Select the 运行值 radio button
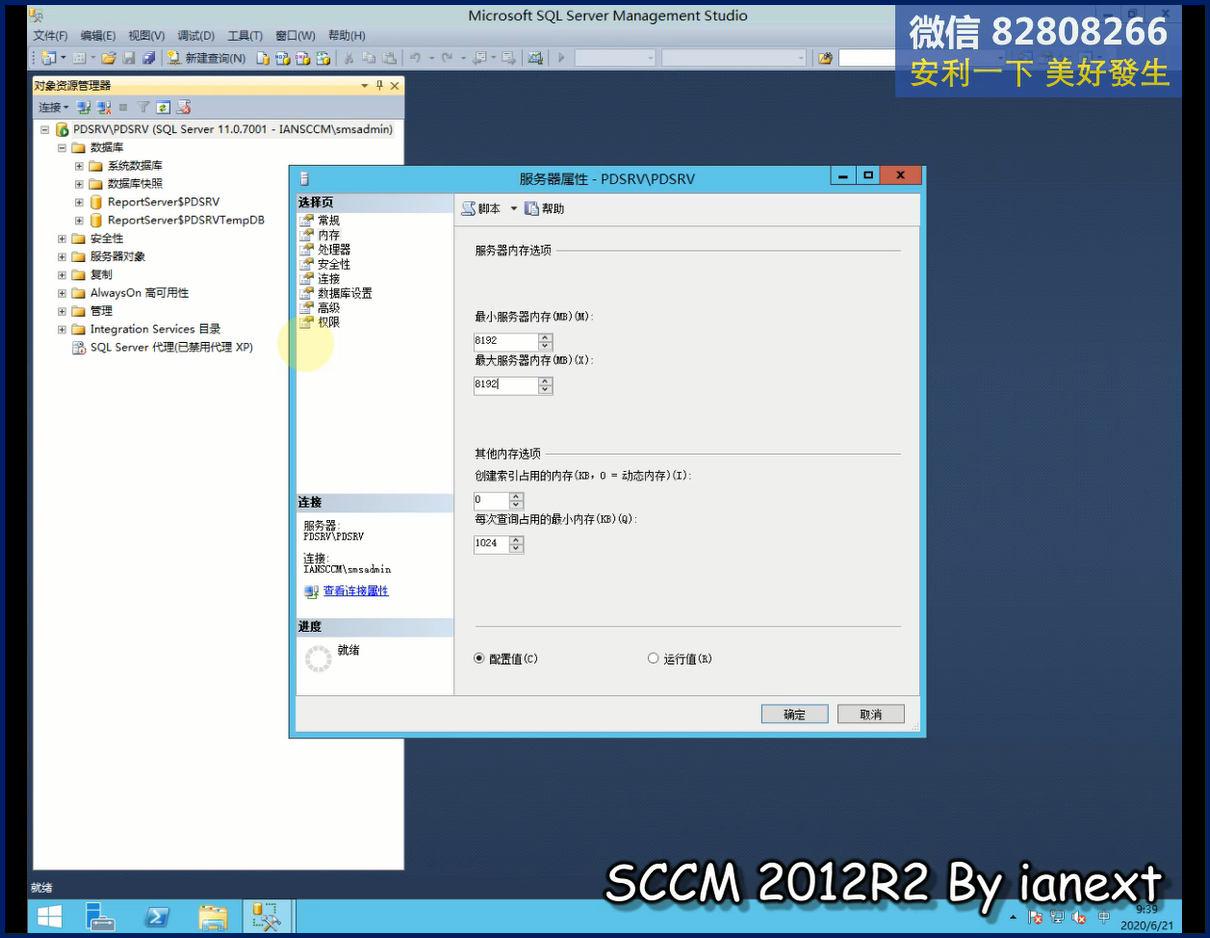Viewport: 1210px width, 938px height. click(654, 658)
